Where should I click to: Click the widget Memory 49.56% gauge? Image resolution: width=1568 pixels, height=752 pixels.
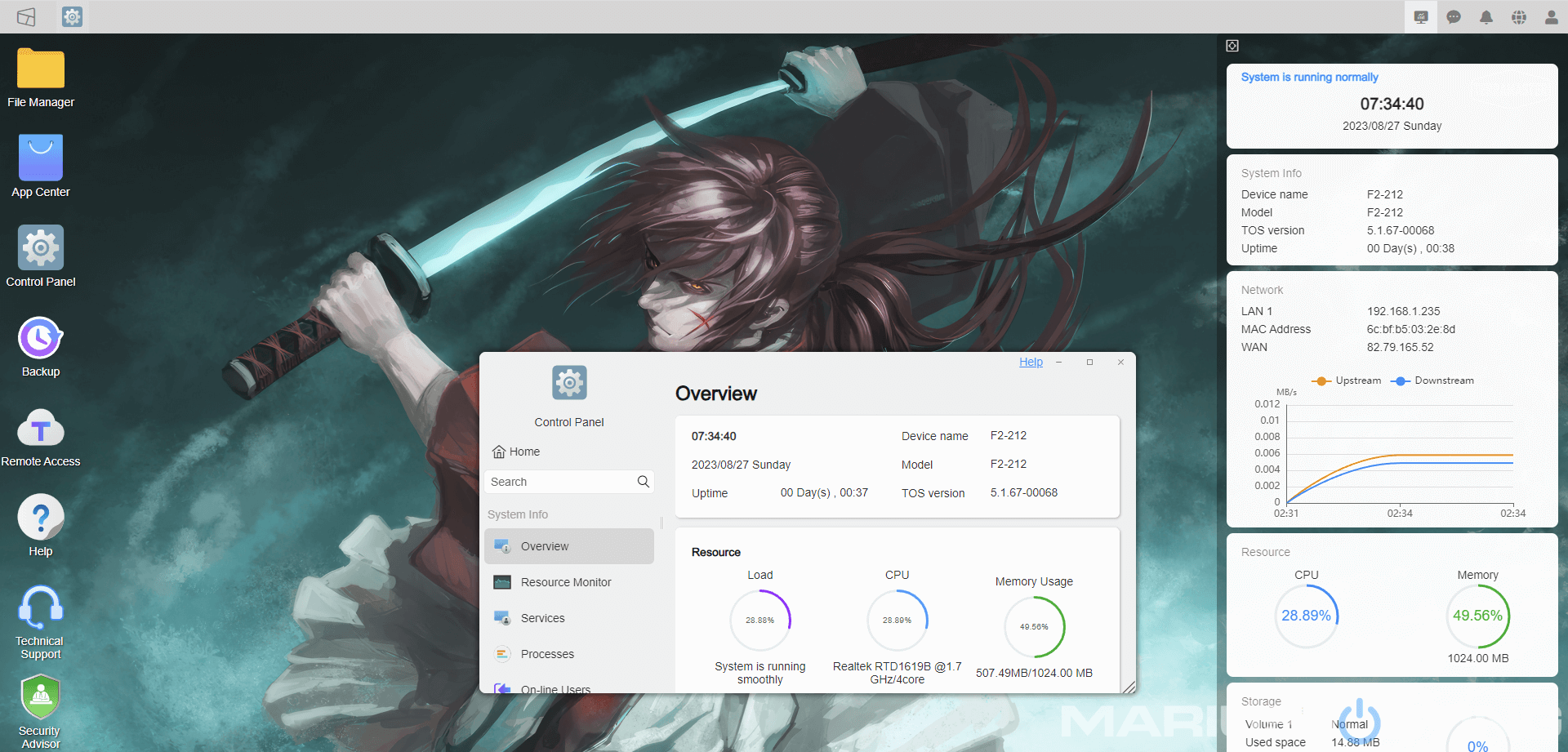click(1478, 616)
